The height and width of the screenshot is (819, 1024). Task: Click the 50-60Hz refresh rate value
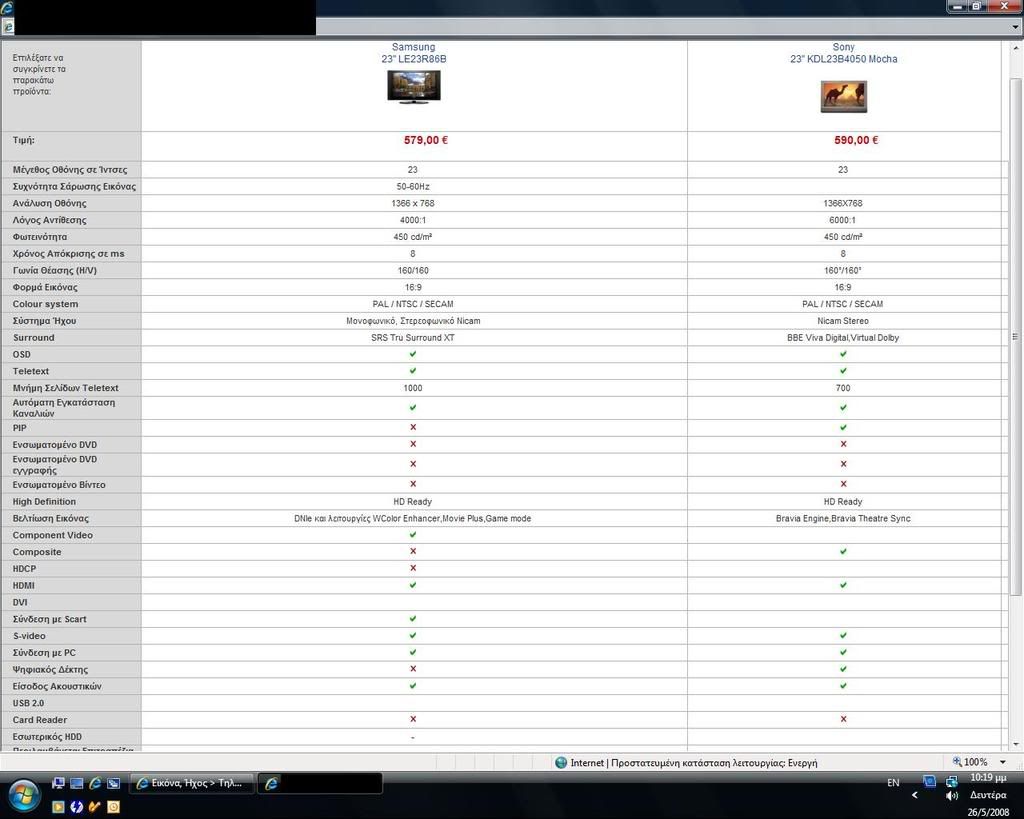[413, 187]
